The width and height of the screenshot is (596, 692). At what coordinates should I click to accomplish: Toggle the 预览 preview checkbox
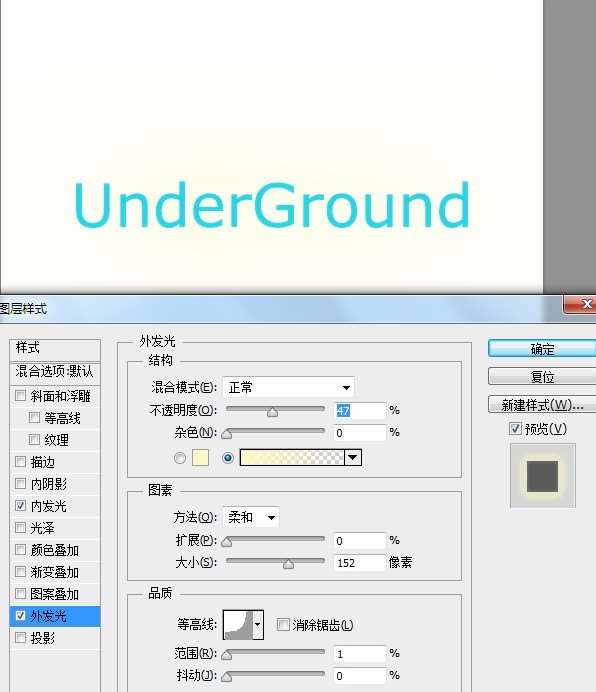click(x=515, y=428)
